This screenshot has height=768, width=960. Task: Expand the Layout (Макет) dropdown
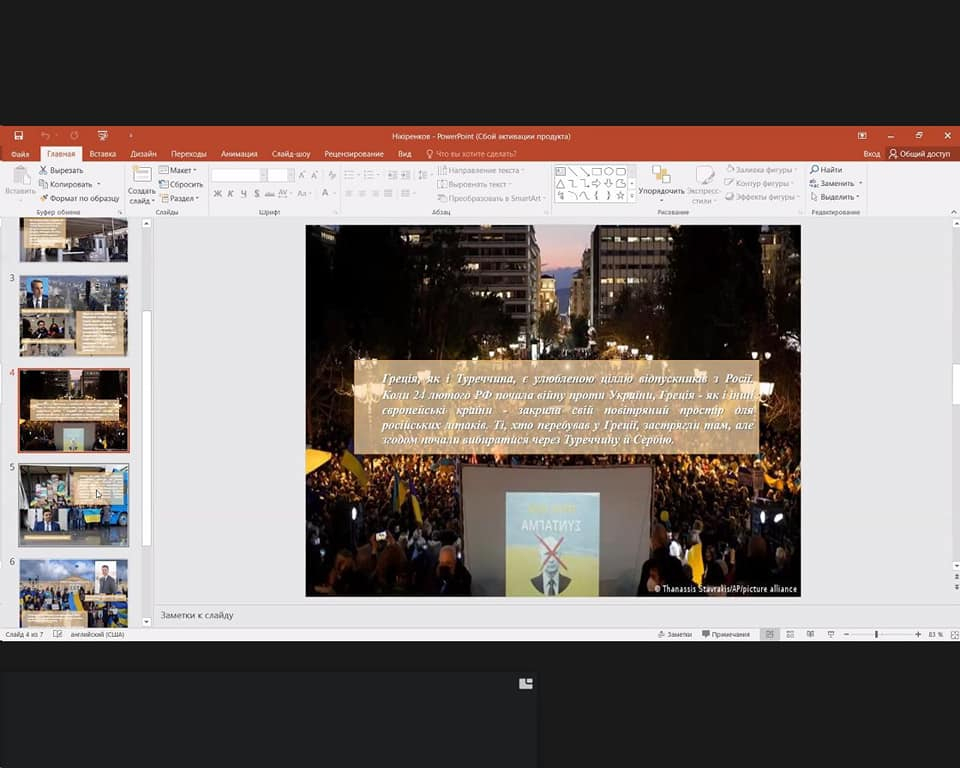tap(180, 170)
